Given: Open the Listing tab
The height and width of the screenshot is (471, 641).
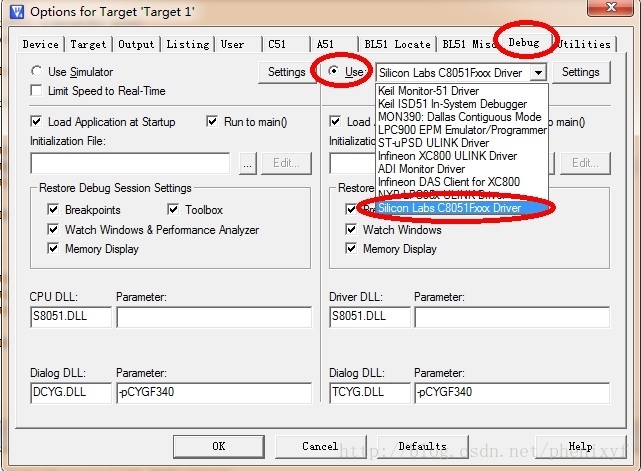Looking at the screenshot, I should [x=188, y=44].
